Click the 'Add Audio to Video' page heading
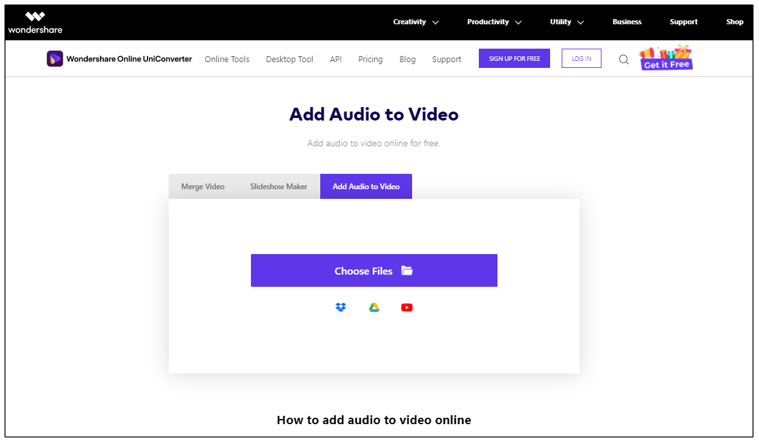The width and height of the screenshot is (759, 444). [374, 114]
